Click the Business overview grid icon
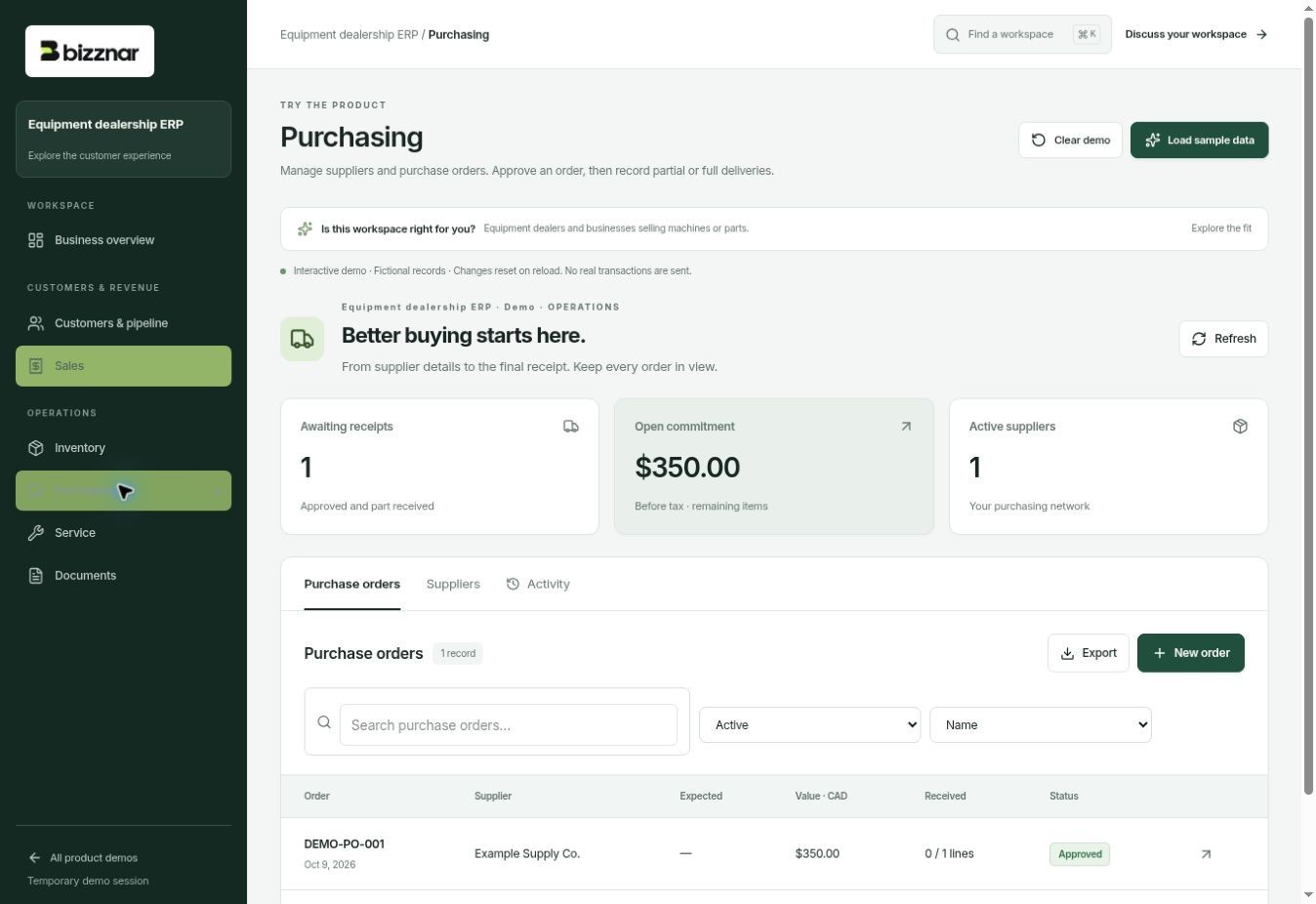Screen dimensions: 1316x904 [36, 240]
